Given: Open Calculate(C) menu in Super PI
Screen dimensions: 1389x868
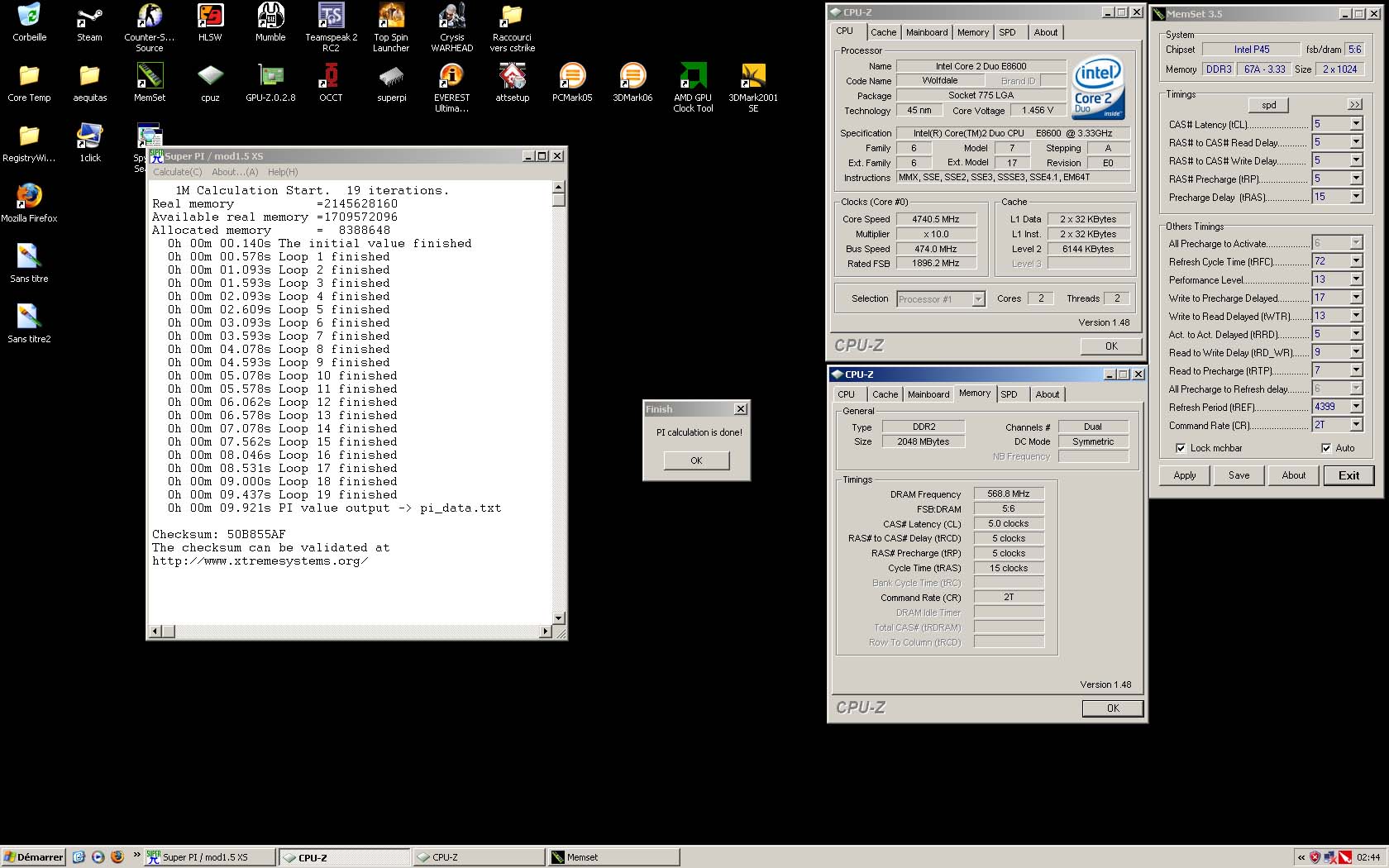Looking at the screenshot, I should pos(177,172).
